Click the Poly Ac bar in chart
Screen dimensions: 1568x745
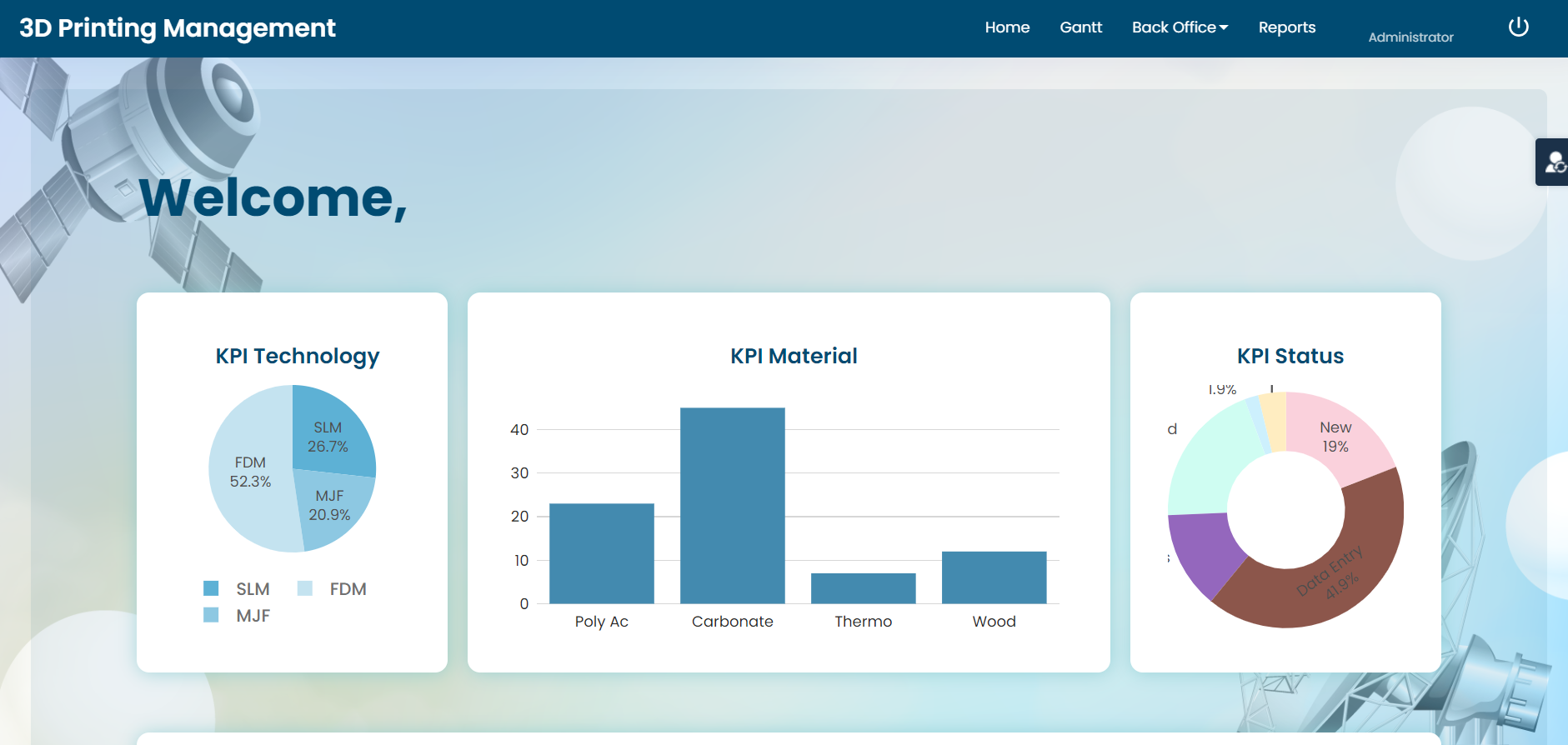click(x=601, y=553)
